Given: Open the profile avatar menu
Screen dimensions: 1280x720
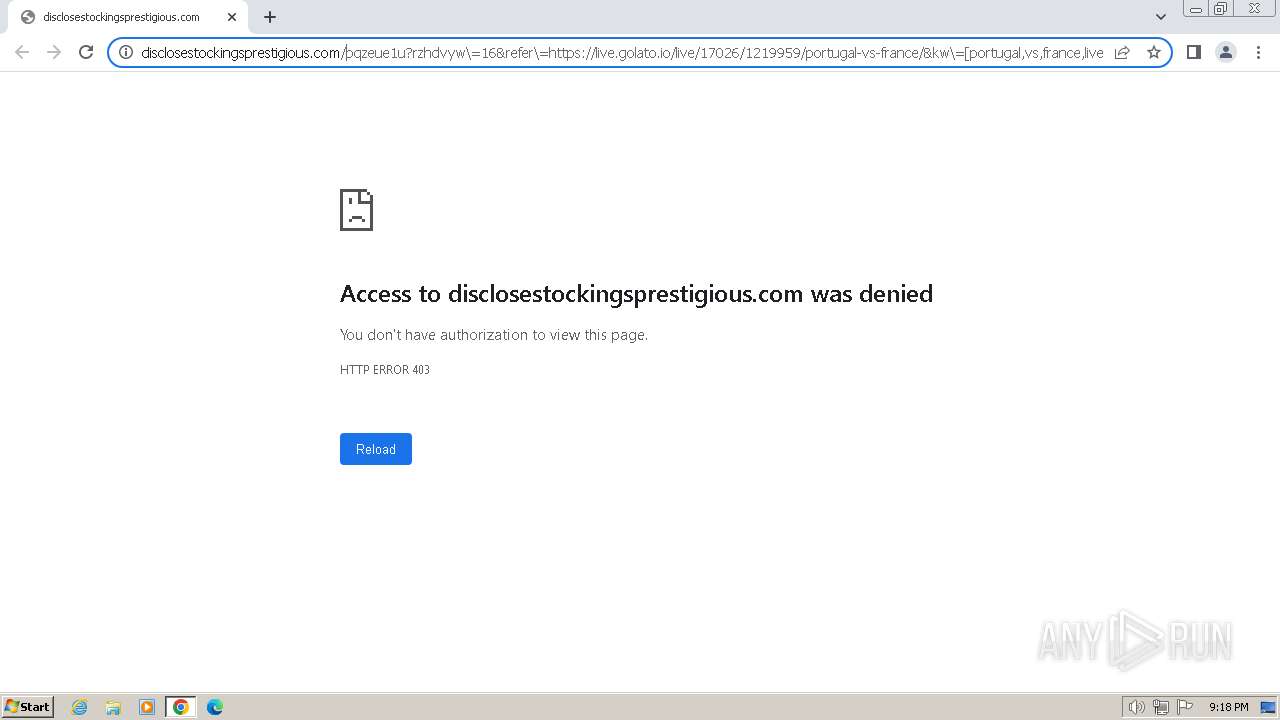Looking at the screenshot, I should (1225, 52).
